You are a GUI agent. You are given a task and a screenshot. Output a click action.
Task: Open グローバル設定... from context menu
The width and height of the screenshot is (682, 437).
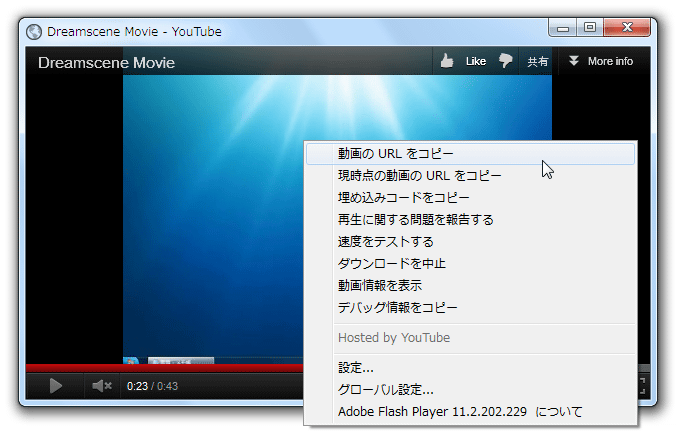[x=471, y=390]
